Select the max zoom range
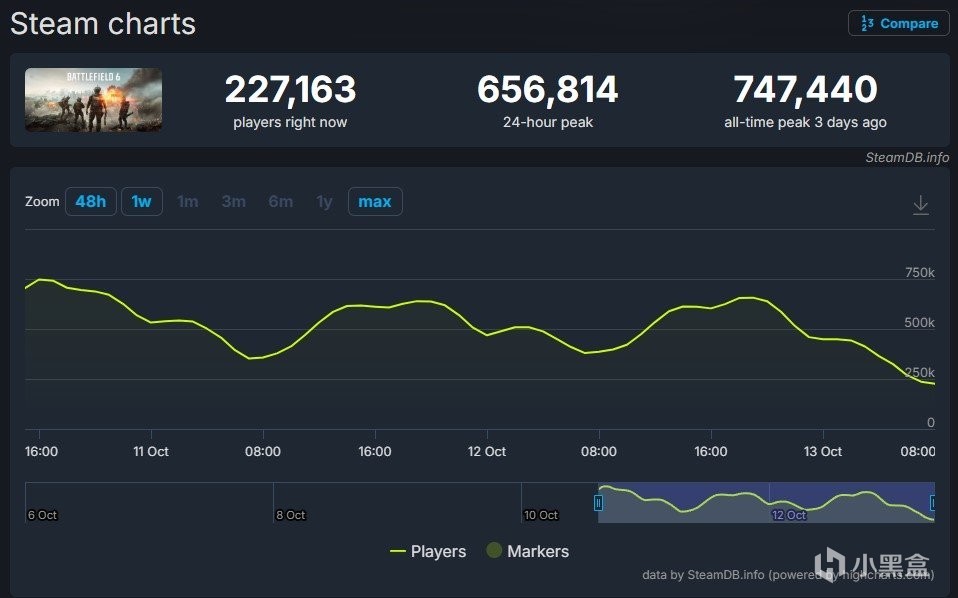Viewport: 958px width, 598px height. 375,202
